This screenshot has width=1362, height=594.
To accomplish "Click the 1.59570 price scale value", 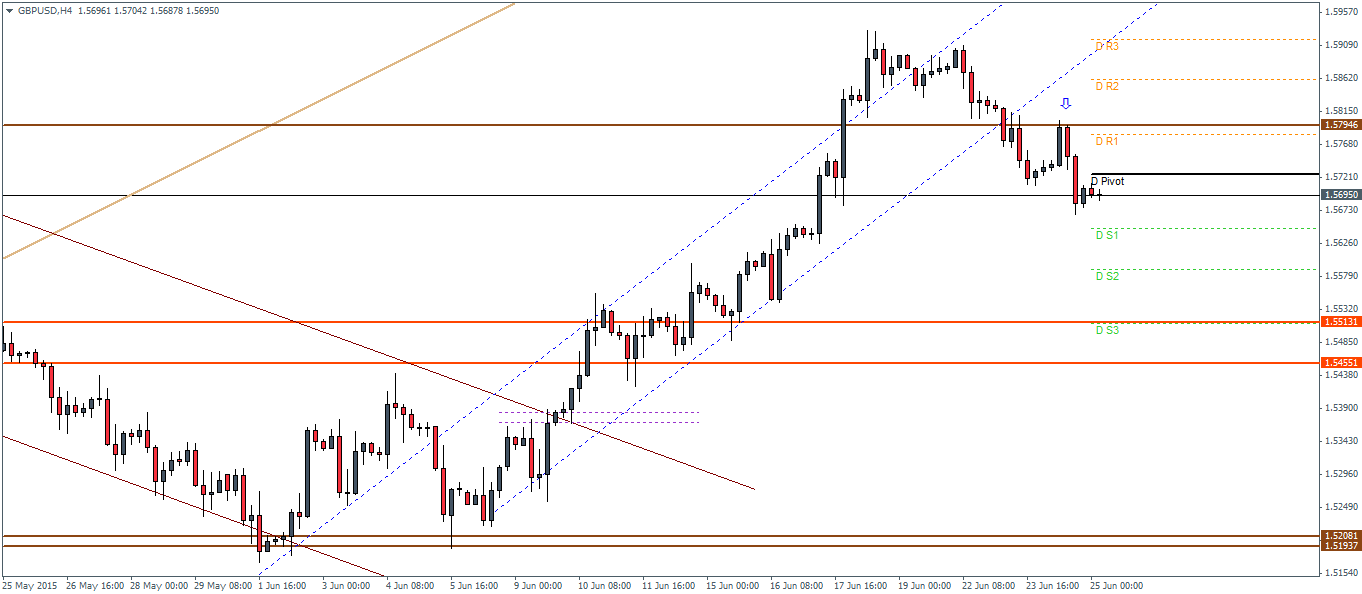I will tap(1341, 12).
